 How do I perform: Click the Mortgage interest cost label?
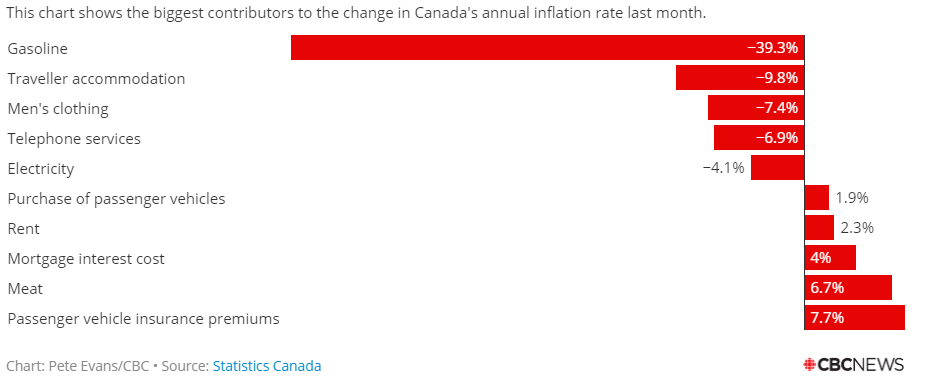click(86, 259)
